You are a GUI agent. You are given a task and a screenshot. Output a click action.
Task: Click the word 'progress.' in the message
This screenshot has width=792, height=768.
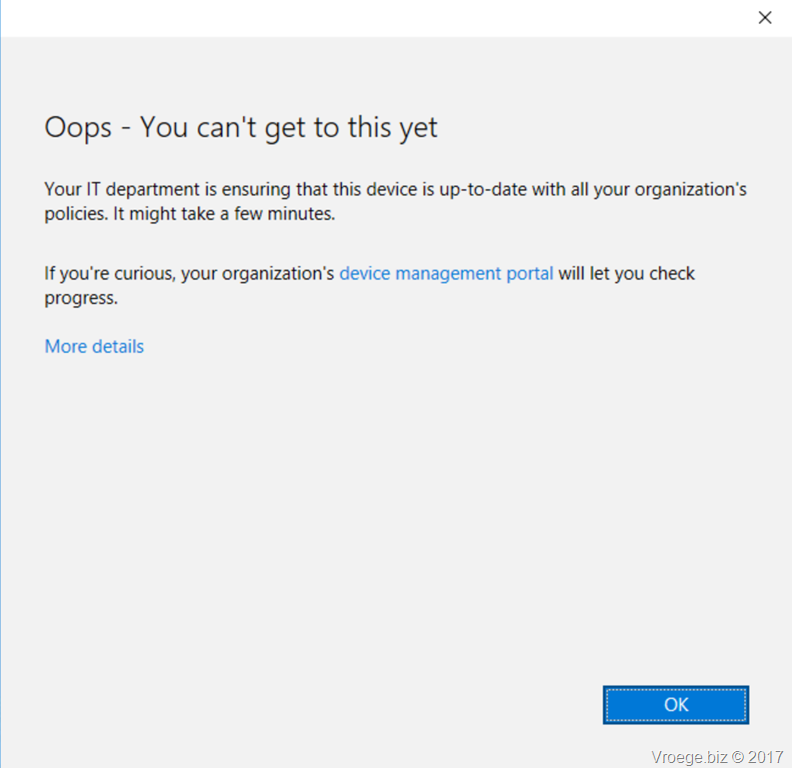pos(81,298)
